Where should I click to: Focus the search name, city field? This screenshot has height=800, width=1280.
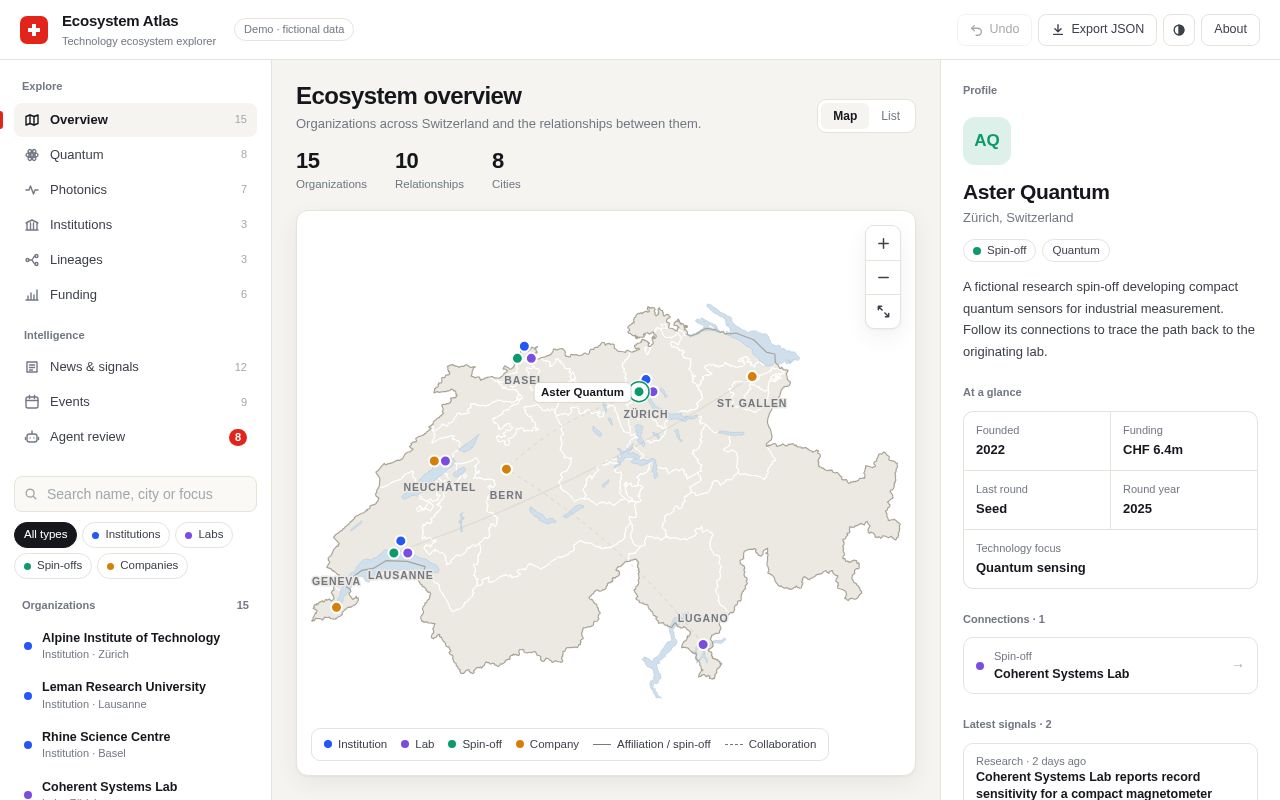(135, 494)
